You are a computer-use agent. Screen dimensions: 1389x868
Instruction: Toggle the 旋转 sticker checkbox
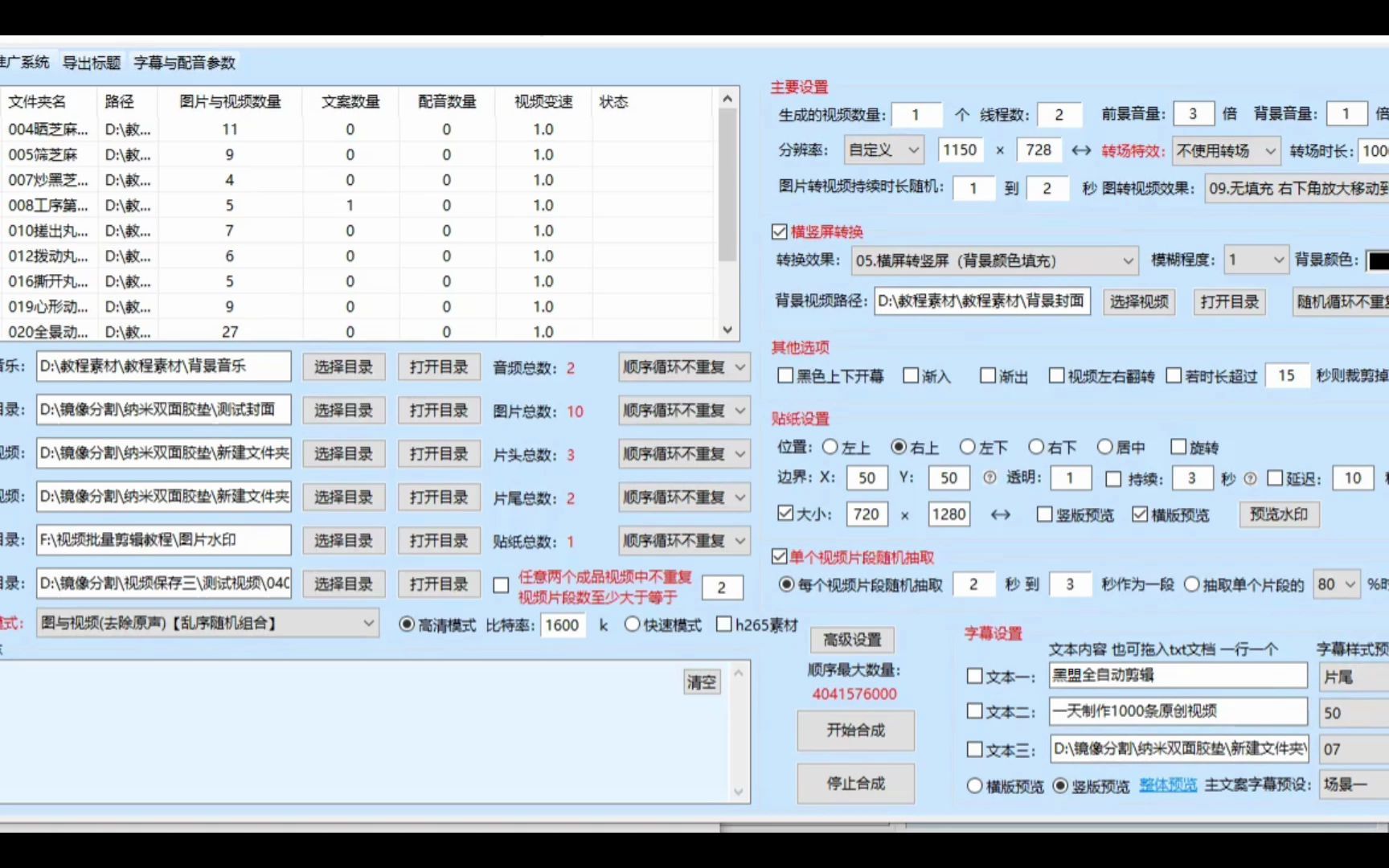[x=1178, y=447]
